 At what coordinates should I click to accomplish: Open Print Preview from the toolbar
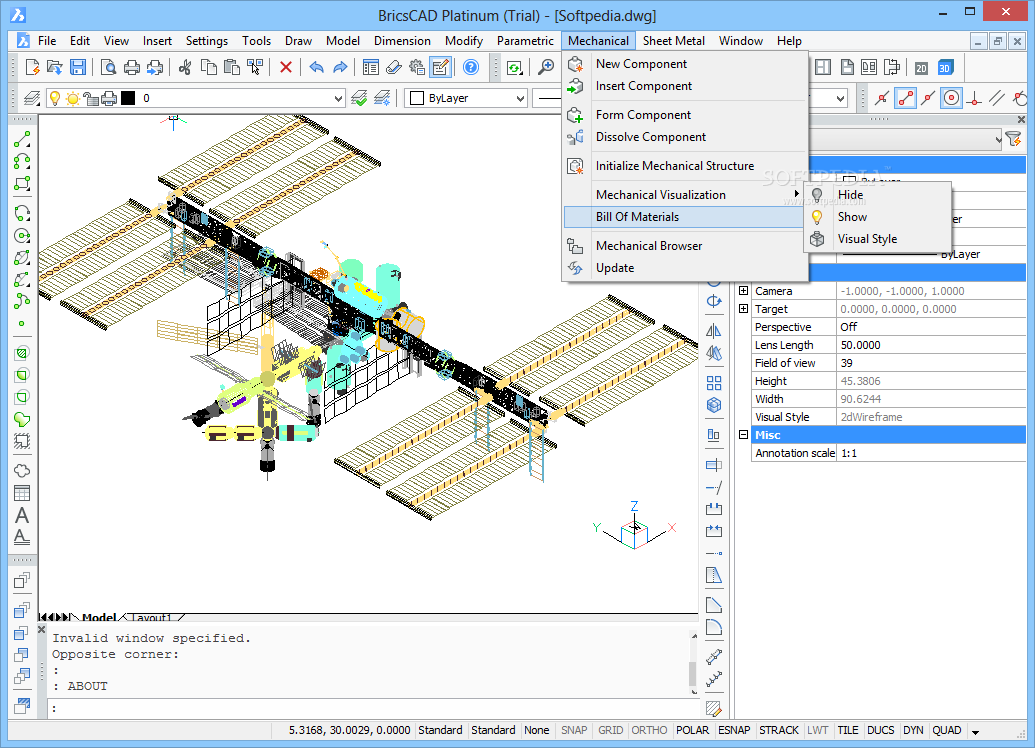[108, 67]
